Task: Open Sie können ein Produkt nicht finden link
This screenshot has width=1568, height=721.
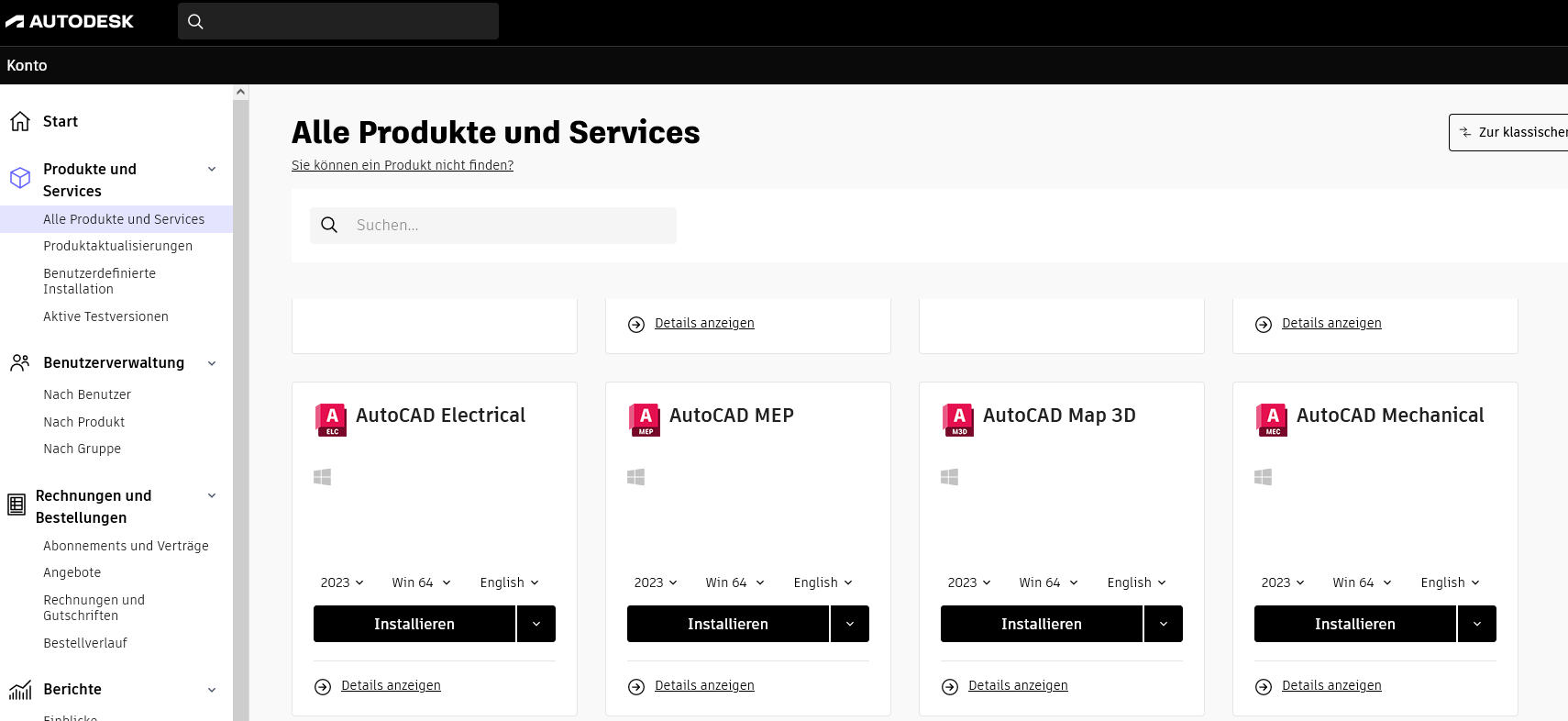Action: coord(403,165)
